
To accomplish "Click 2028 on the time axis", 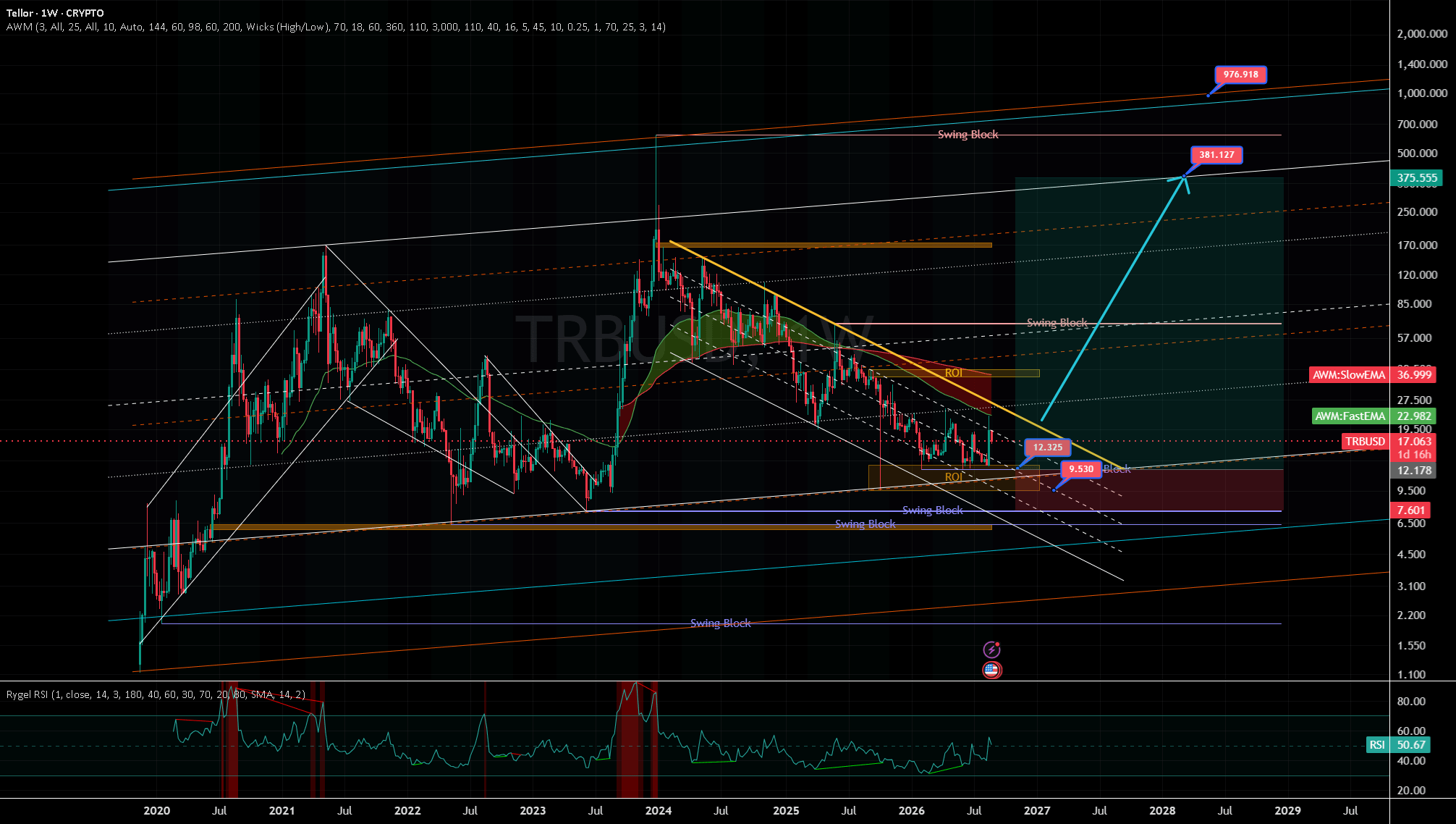I will pos(1162,811).
